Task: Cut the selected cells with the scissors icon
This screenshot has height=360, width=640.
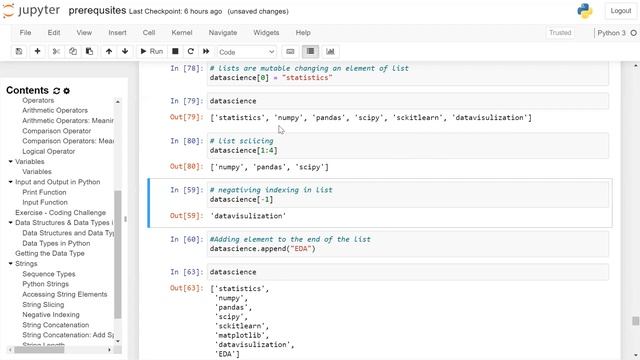Action: tap(56, 51)
